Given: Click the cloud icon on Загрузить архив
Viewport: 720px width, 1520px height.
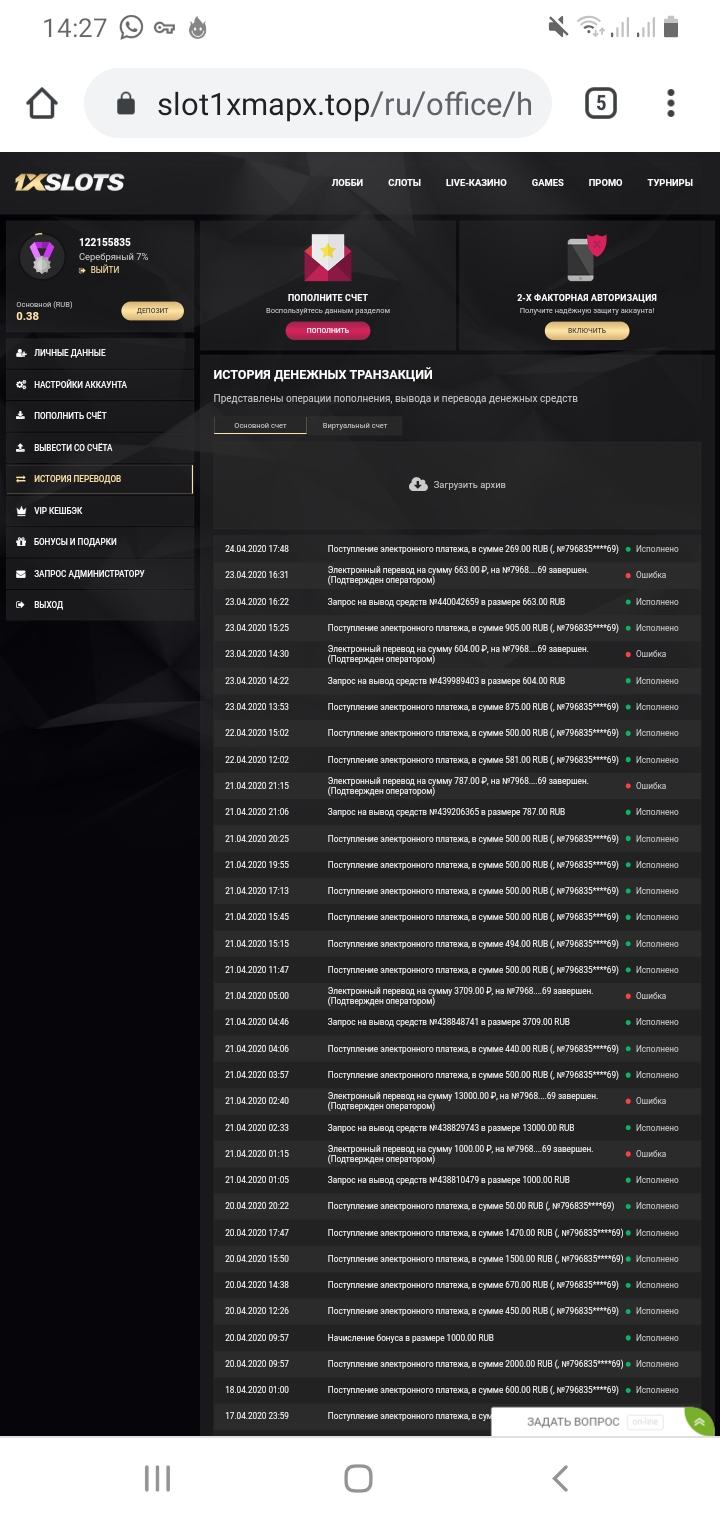Looking at the screenshot, I should [x=418, y=484].
